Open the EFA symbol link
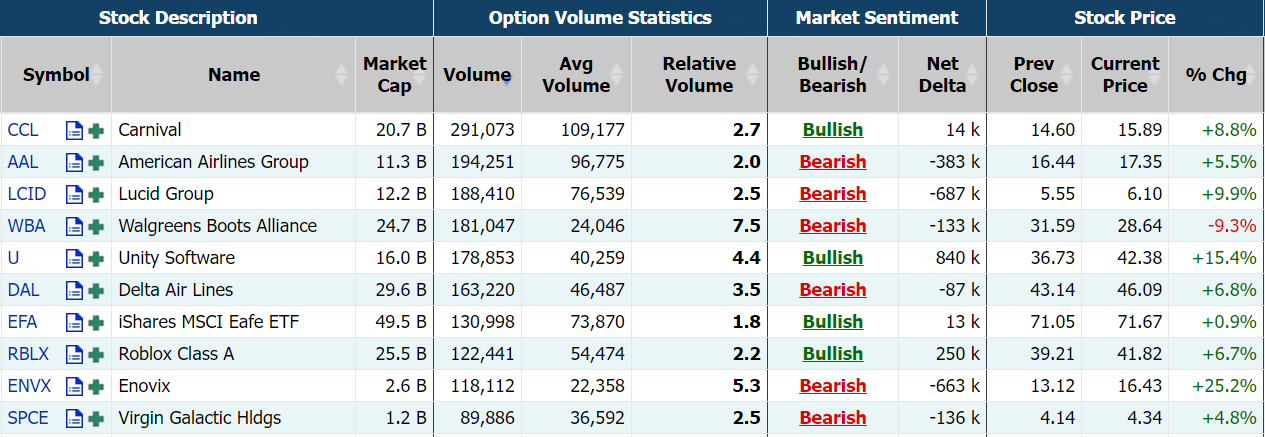This screenshot has height=437, width=1265. click(22, 322)
